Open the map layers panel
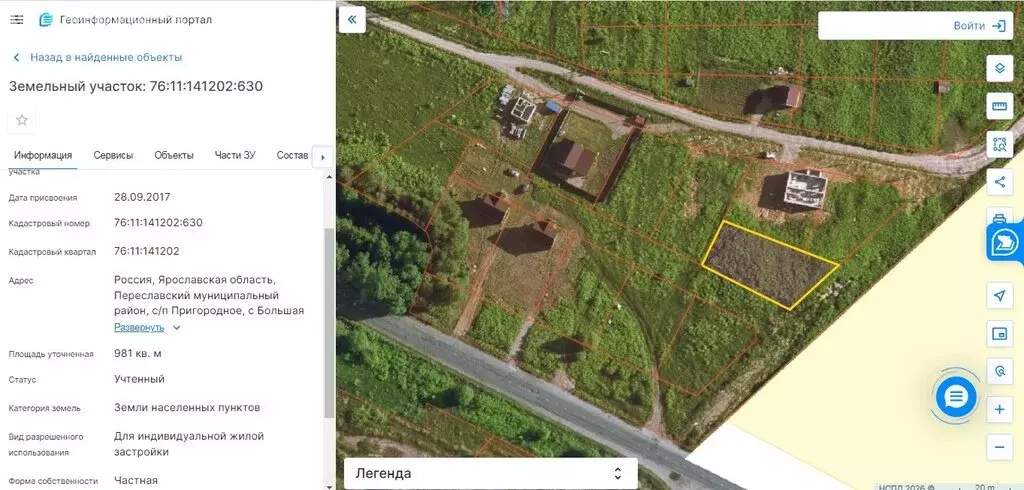 point(999,68)
